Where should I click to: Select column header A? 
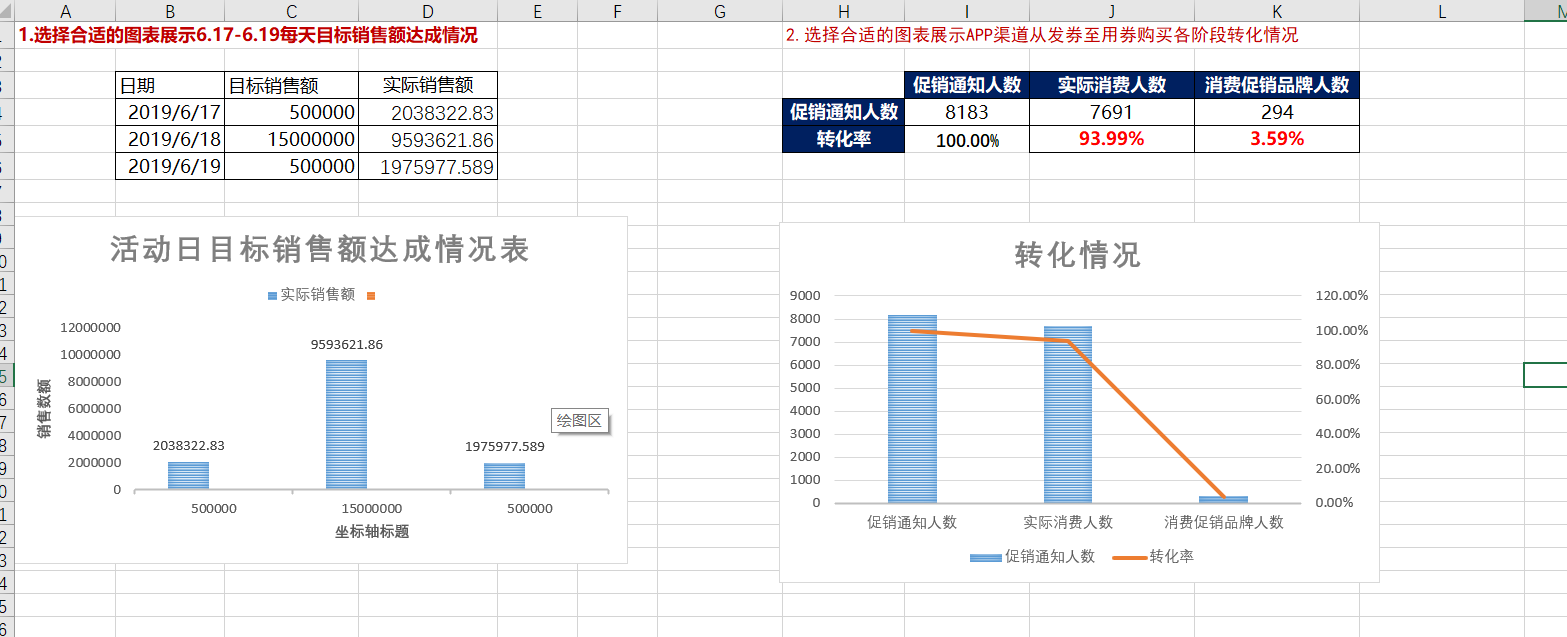pyautogui.click(x=65, y=10)
